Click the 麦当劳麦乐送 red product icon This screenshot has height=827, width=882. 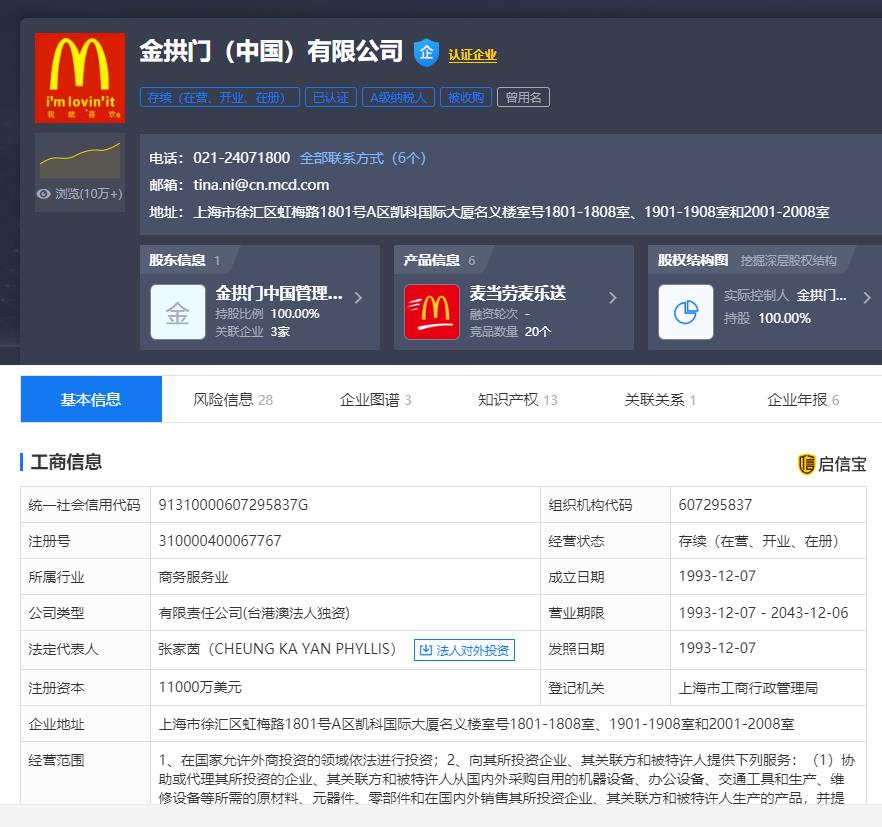pos(431,313)
